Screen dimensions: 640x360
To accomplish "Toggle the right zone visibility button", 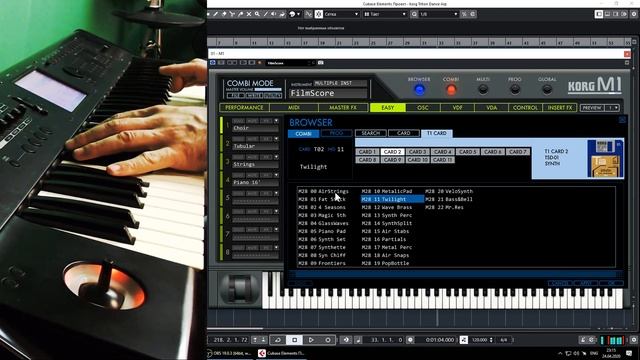I will [x=616, y=14].
